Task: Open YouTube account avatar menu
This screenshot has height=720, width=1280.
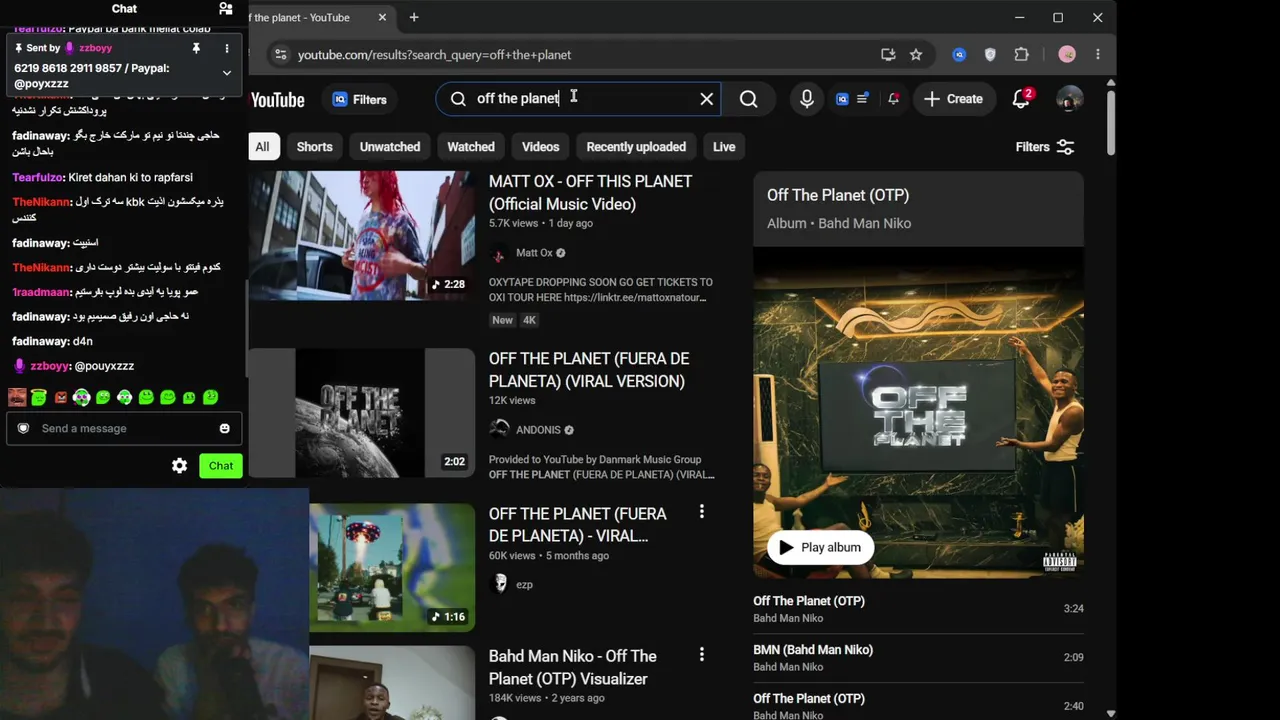Action: (x=1069, y=99)
